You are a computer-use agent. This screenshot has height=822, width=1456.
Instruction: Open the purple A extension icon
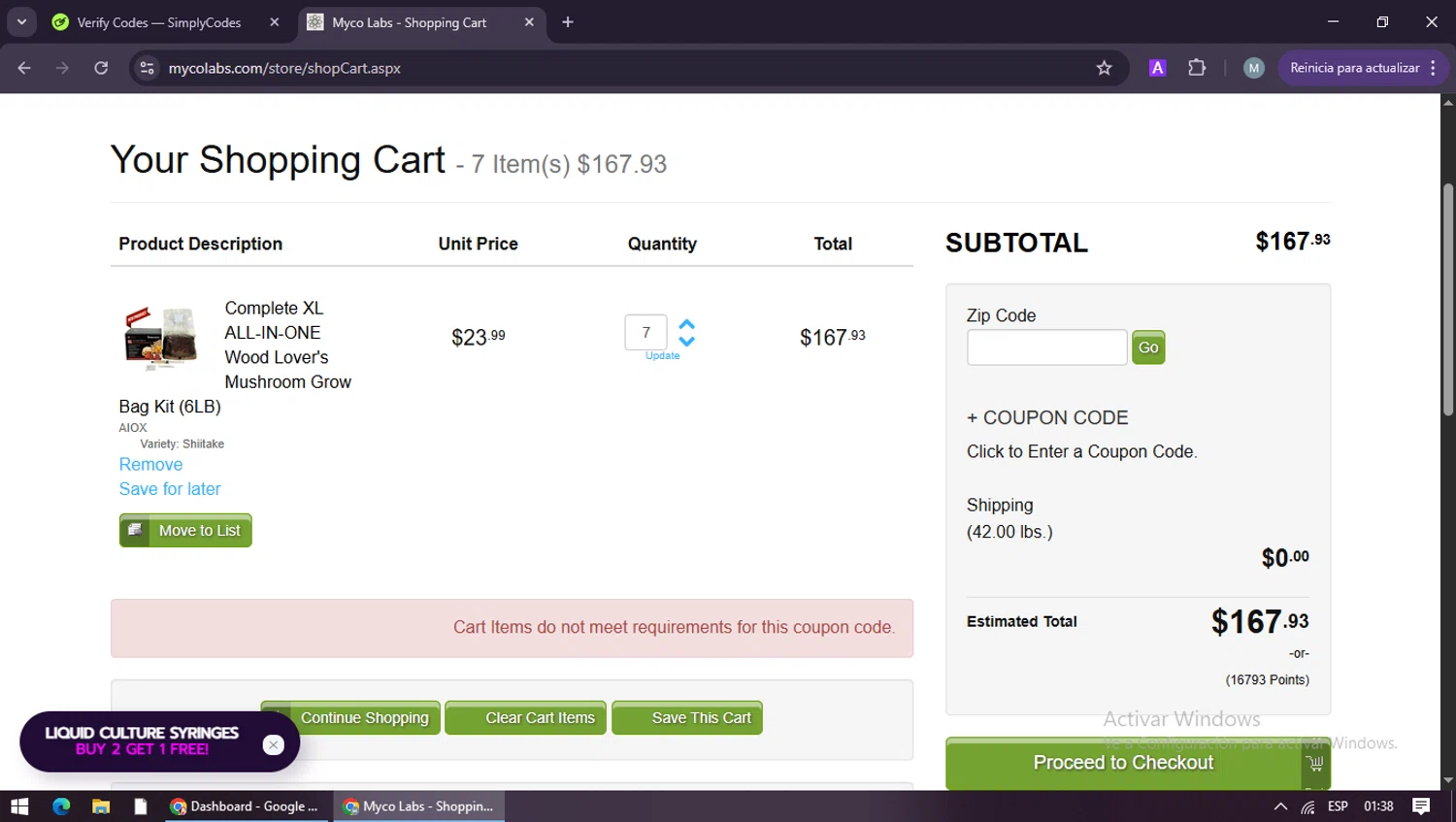coord(1157,68)
